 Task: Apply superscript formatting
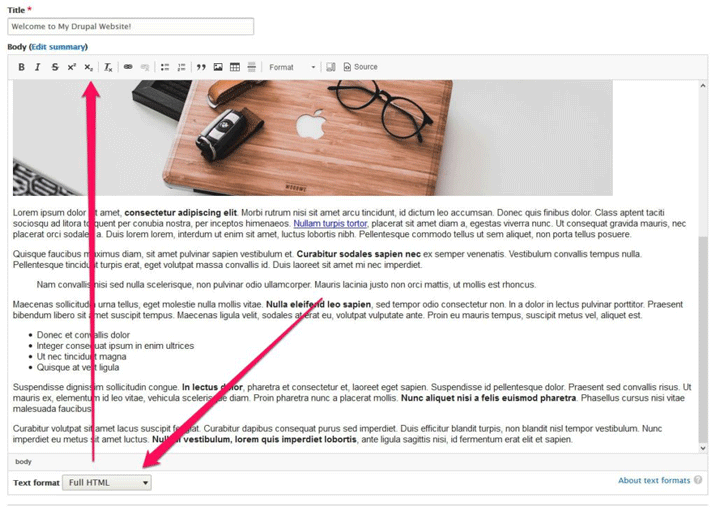click(72, 67)
